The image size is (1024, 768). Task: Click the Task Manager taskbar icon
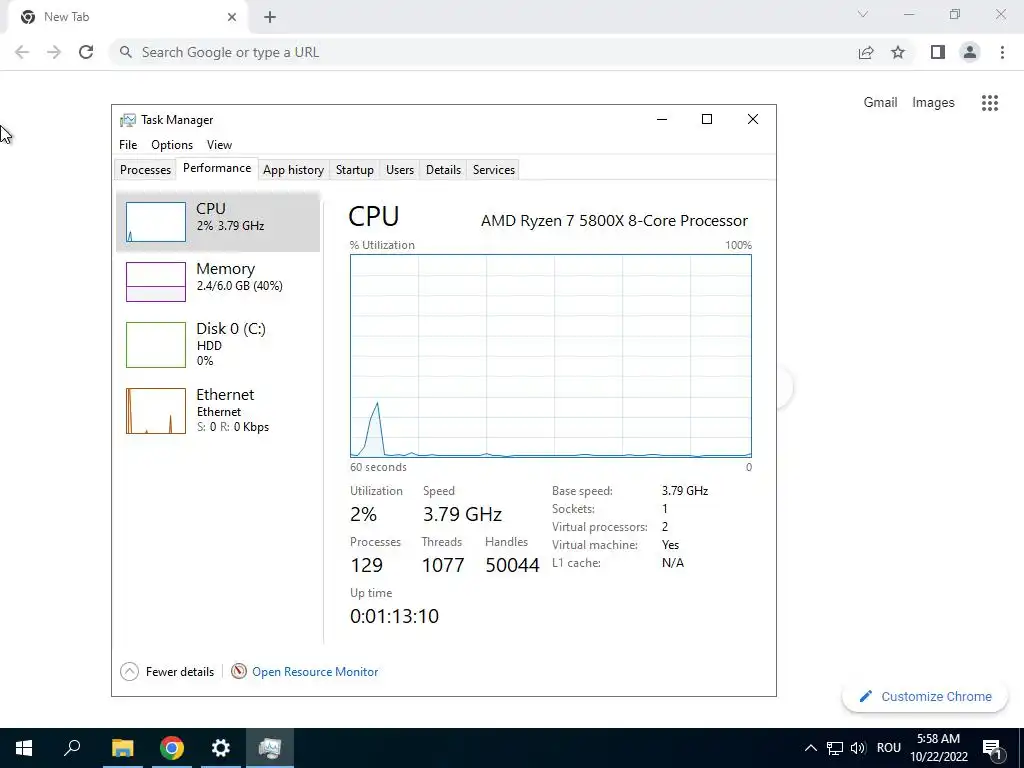tap(270, 748)
